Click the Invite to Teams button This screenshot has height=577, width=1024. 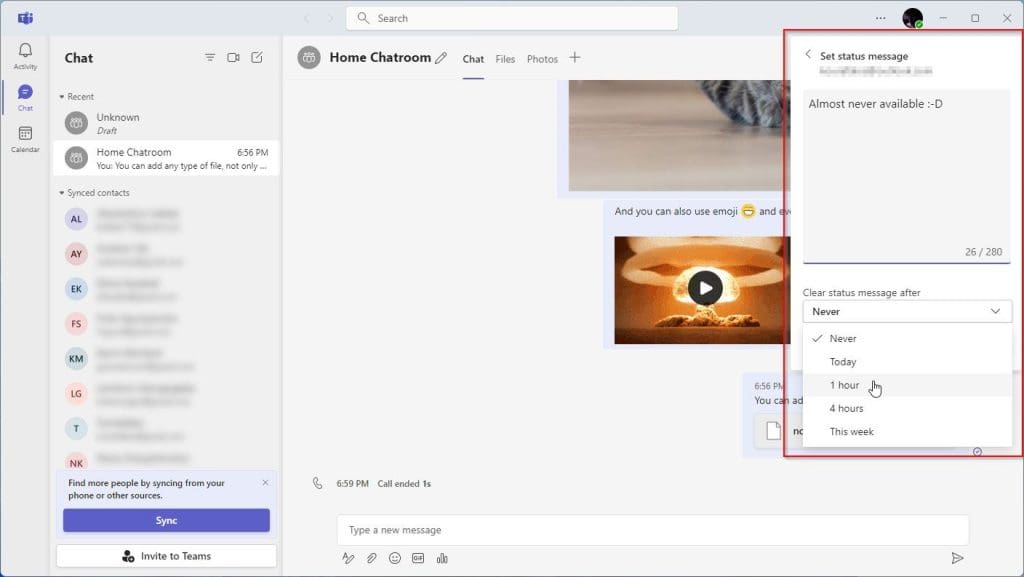pos(167,556)
